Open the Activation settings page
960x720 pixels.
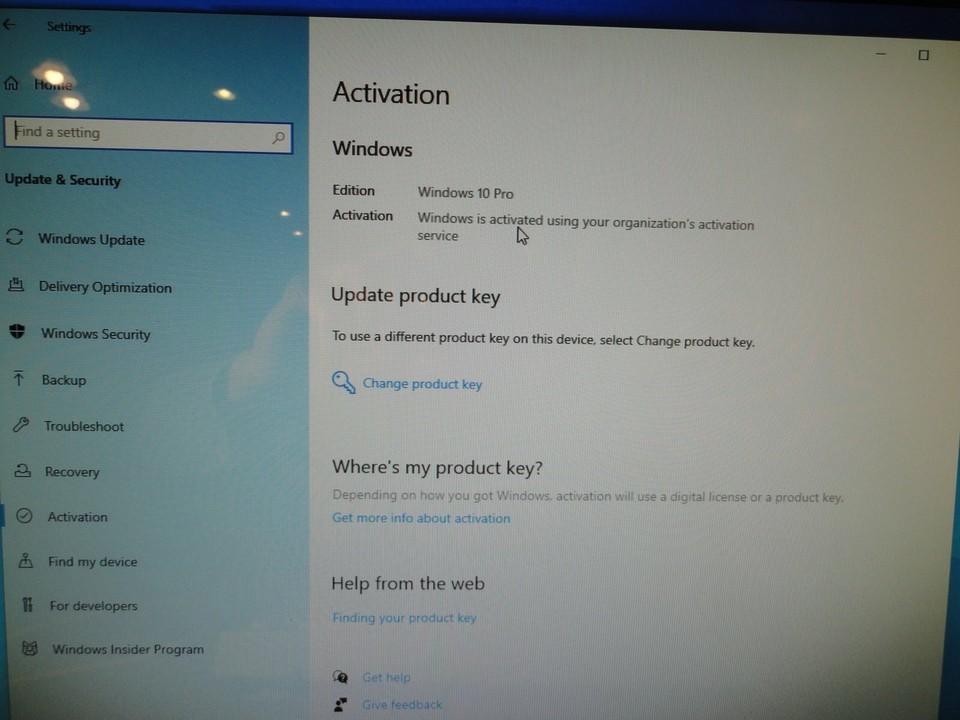(x=77, y=517)
